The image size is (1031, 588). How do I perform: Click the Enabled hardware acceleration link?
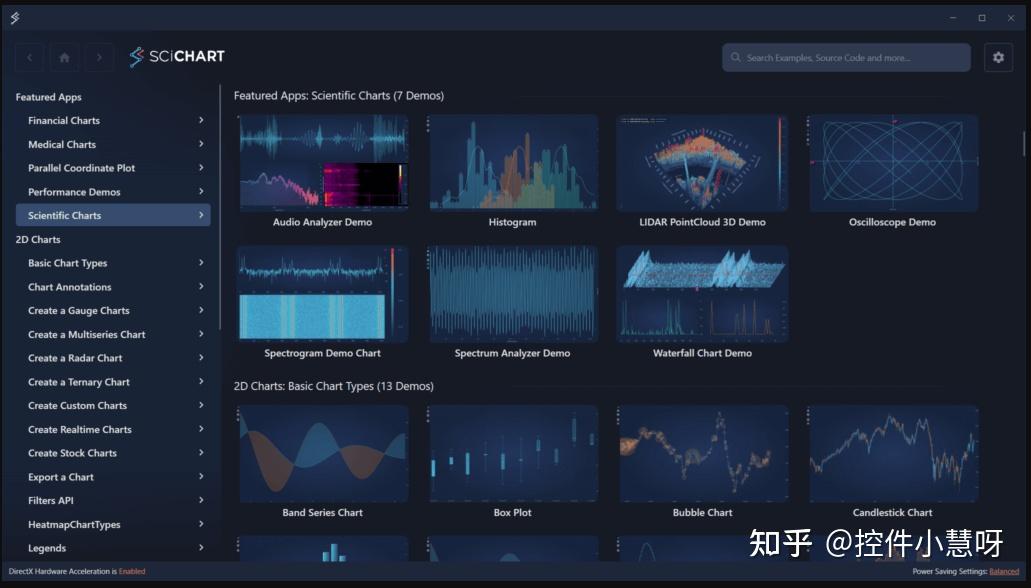point(132,572)
